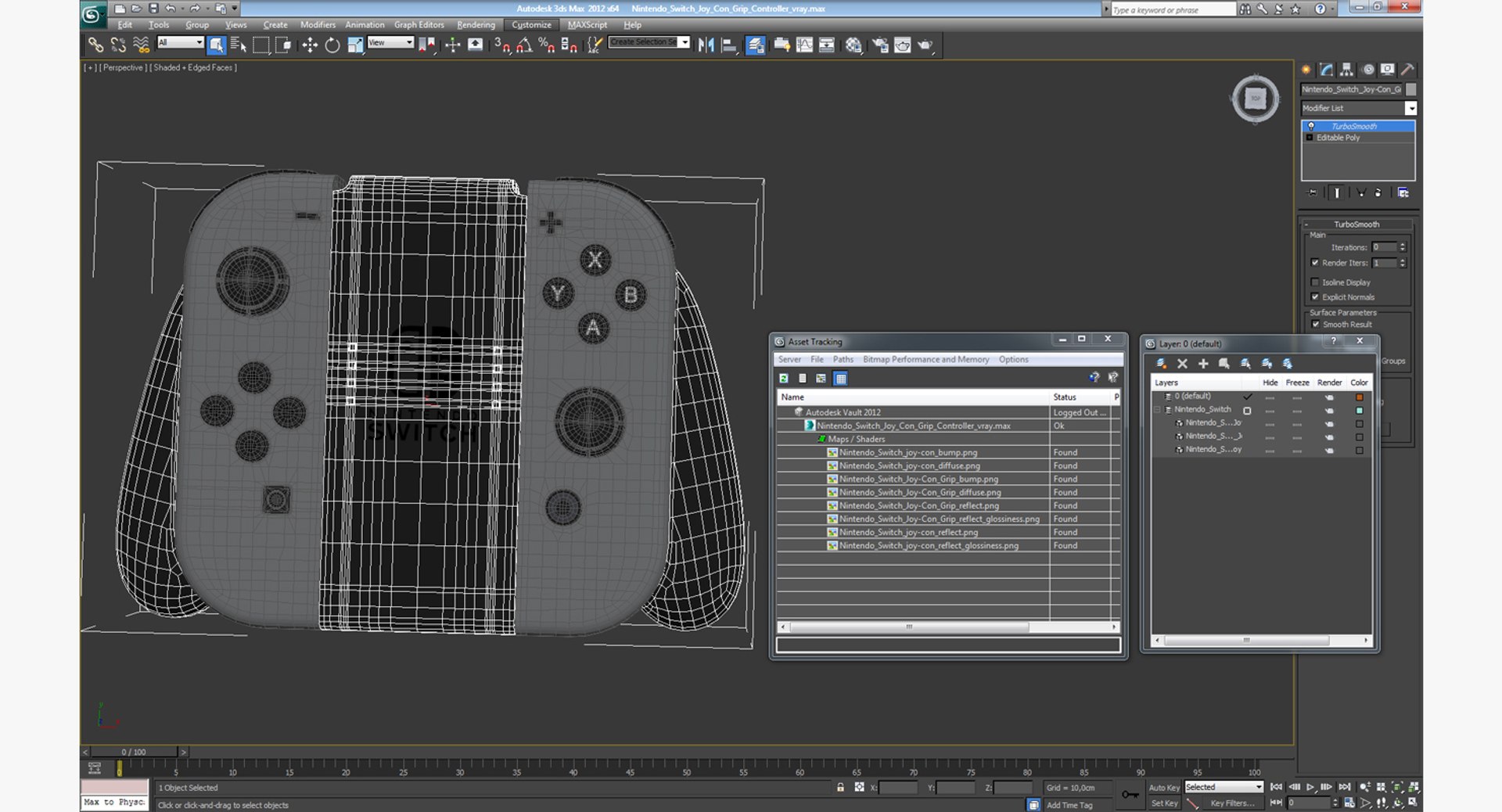Toggle the Smooth Result checkbox

(x=1315, y=325)
